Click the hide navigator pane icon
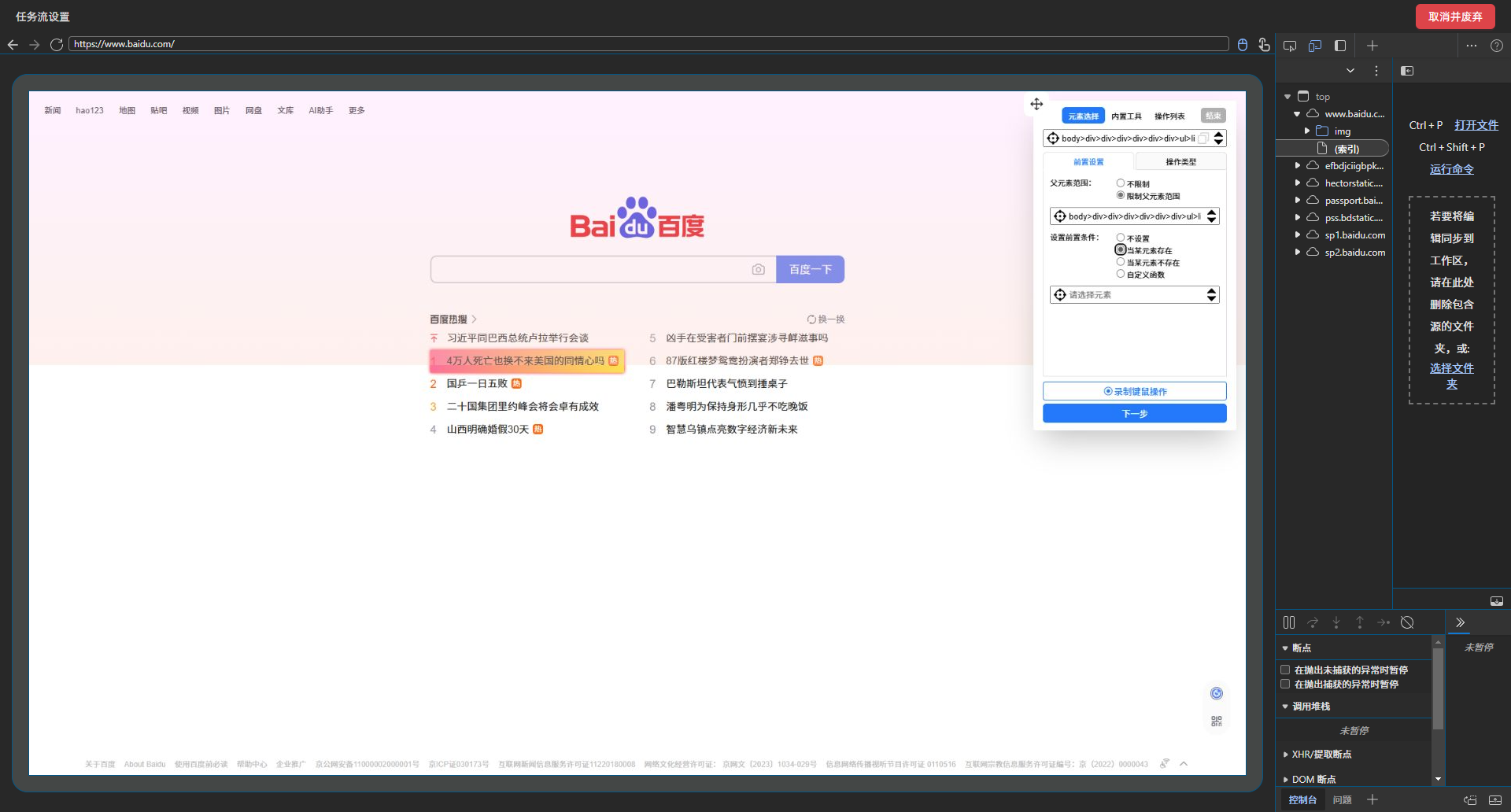Image resolution: width=1511 pixels, height=812 pixels. [1407, 71]
